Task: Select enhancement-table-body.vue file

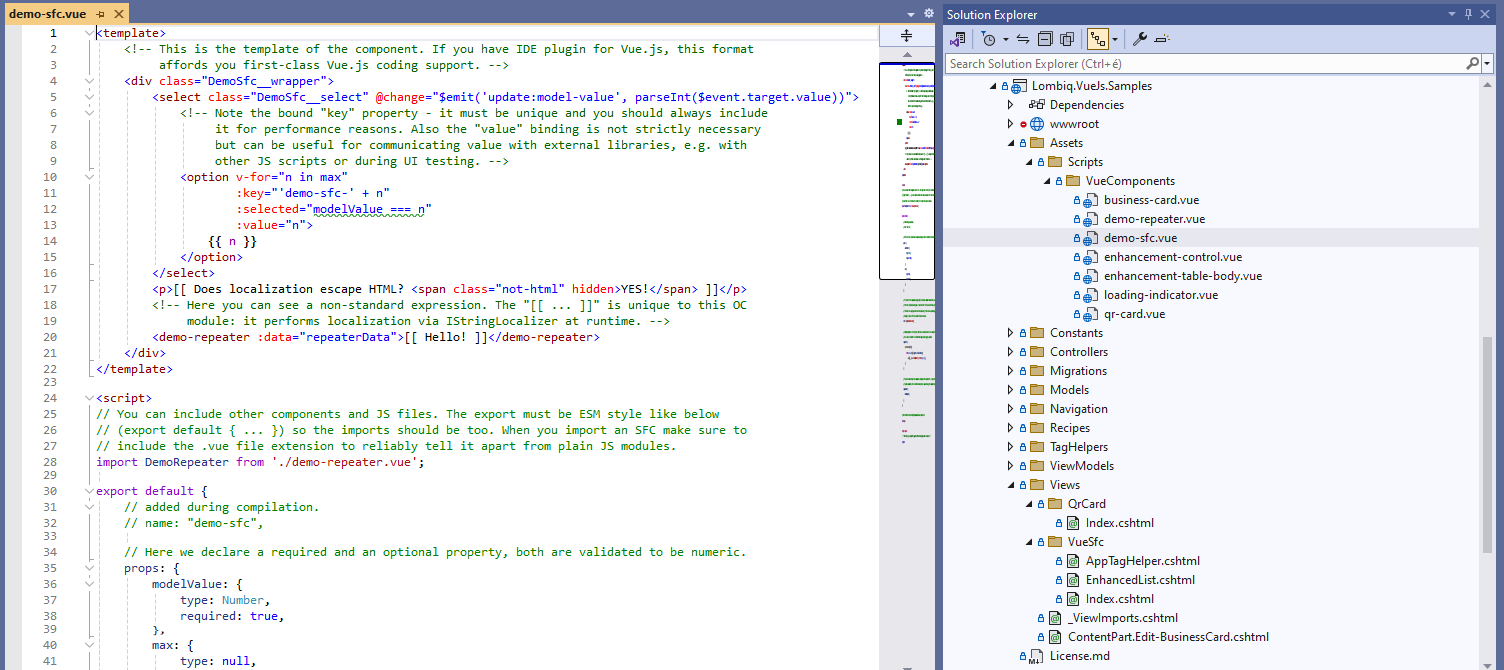Action: point(1183,276)
